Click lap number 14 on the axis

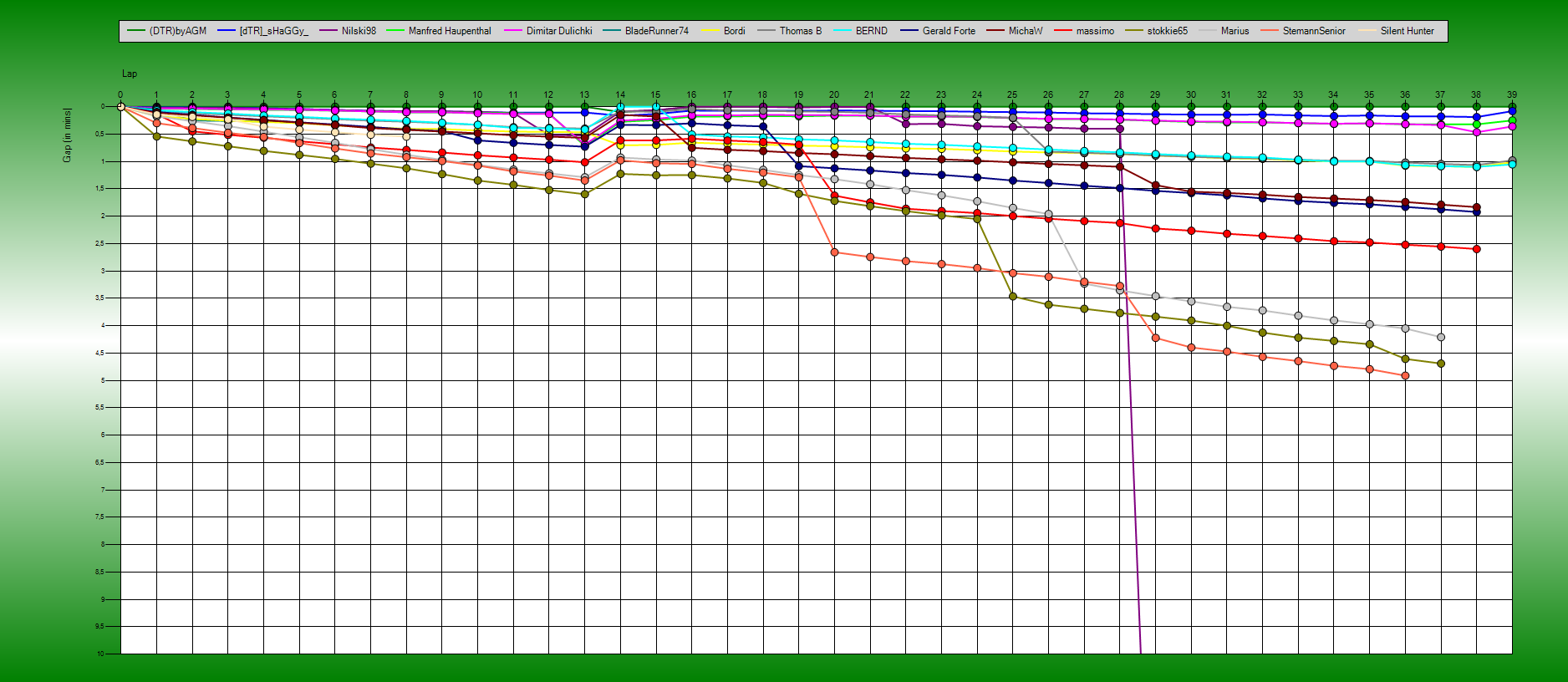tap(620, 95)
